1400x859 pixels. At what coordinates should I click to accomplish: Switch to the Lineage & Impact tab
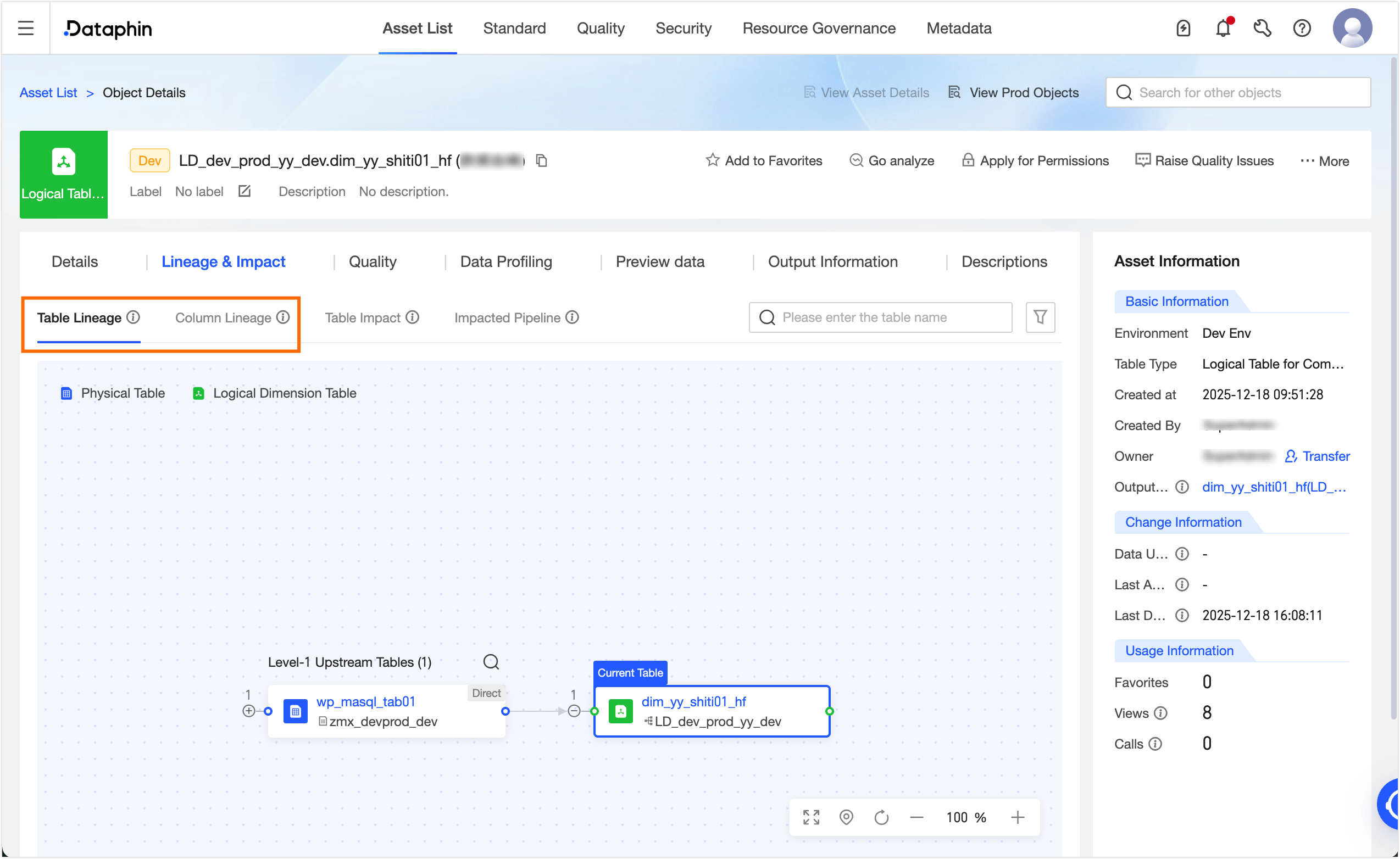[x=223, y=261]
